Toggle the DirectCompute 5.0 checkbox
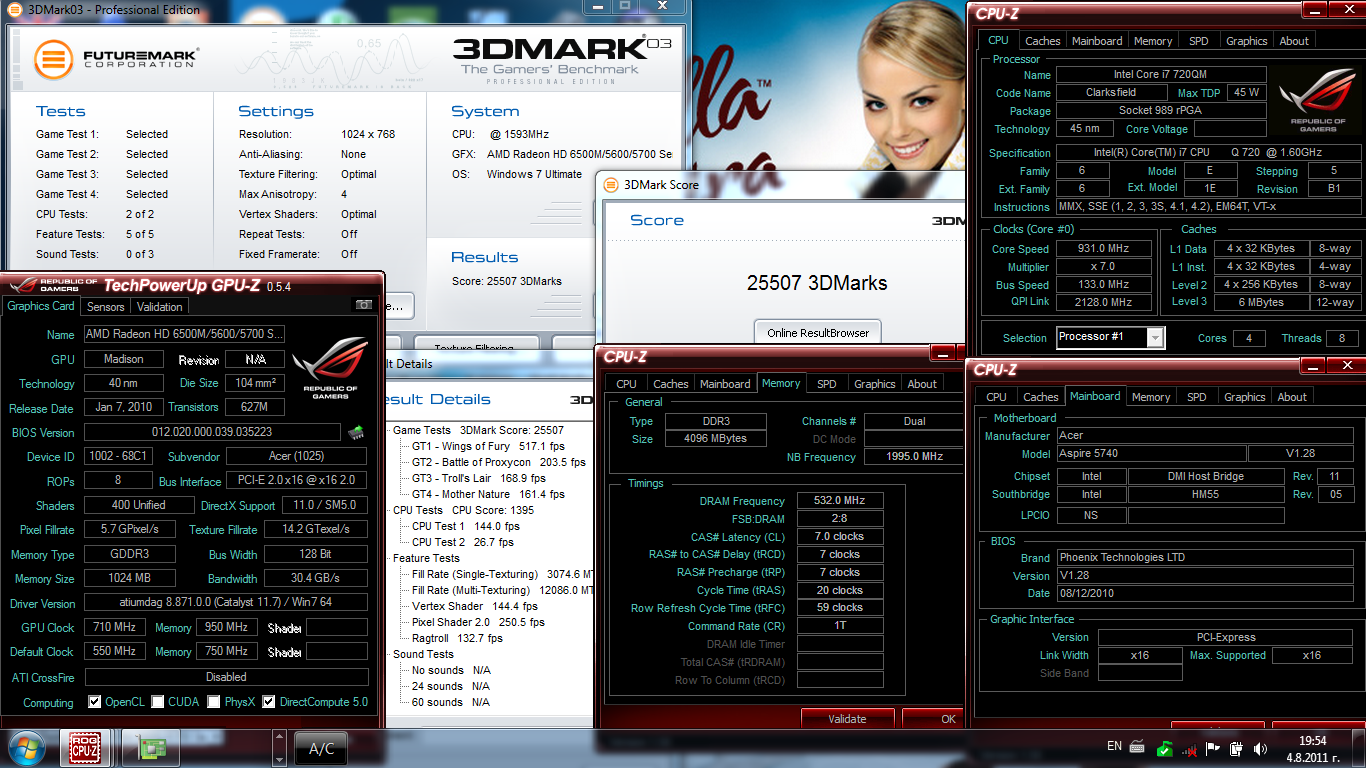 (x=269, y=702)
